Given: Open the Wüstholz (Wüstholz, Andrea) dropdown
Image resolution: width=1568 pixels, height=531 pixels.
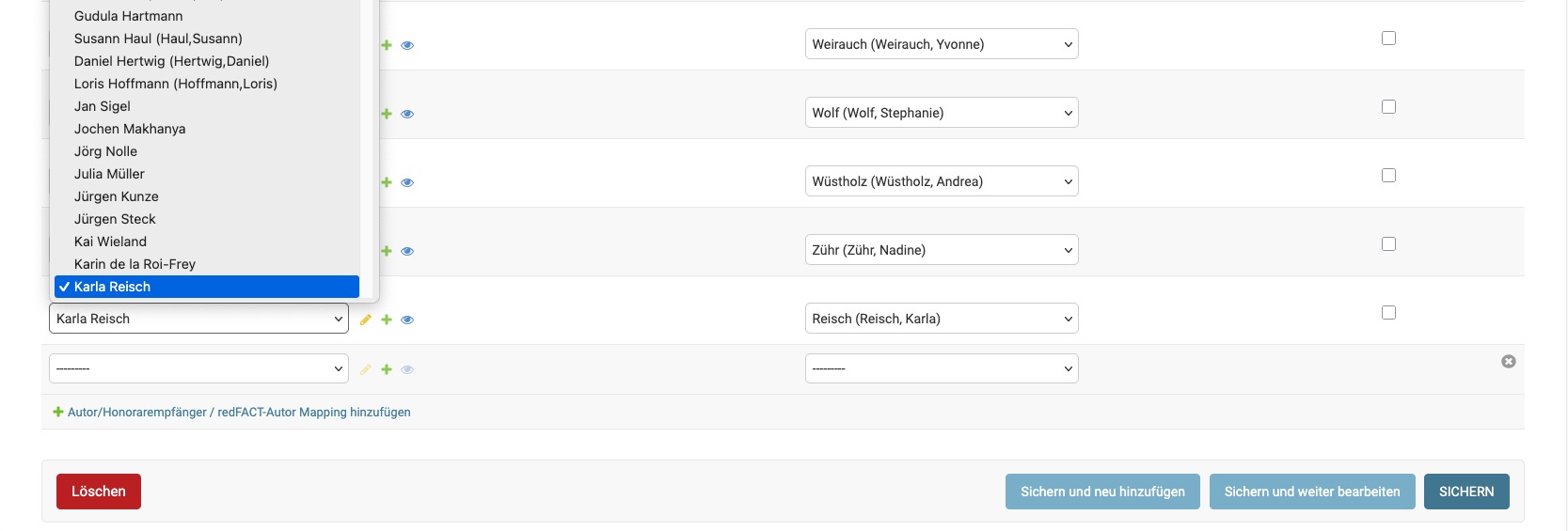Looking at the screenshot, I should (942, 181).
